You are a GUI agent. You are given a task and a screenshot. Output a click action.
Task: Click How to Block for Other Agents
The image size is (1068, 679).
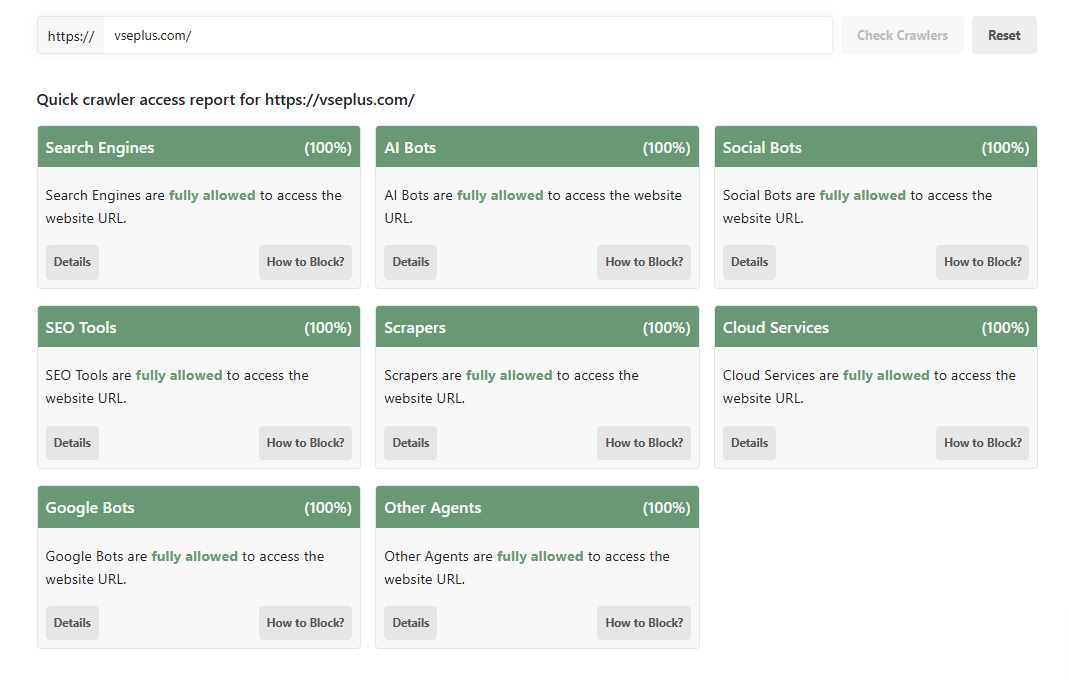[x=644, y=623]
